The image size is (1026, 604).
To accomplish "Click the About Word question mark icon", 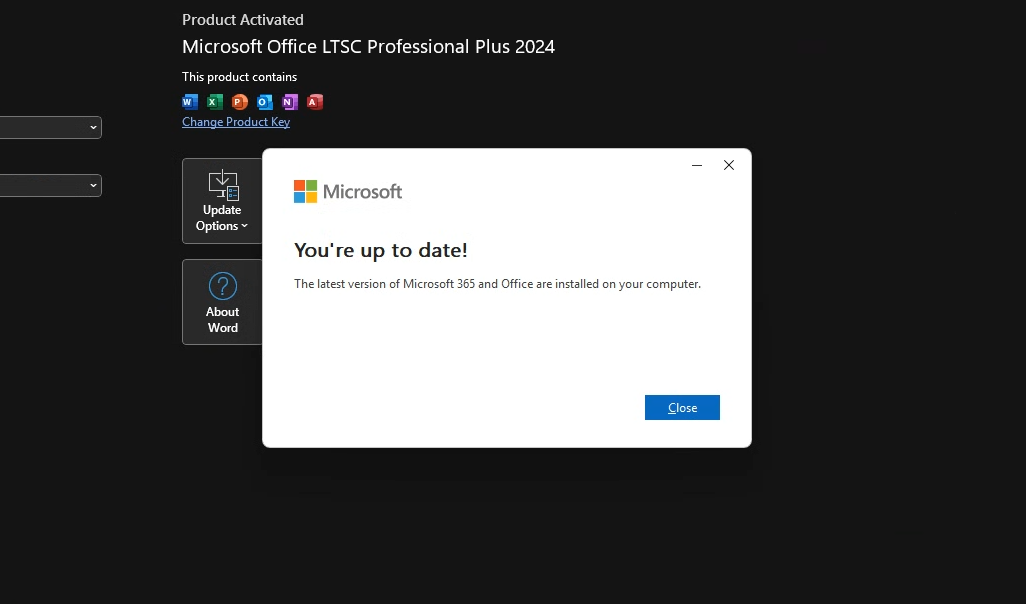I will coord(222,287).
